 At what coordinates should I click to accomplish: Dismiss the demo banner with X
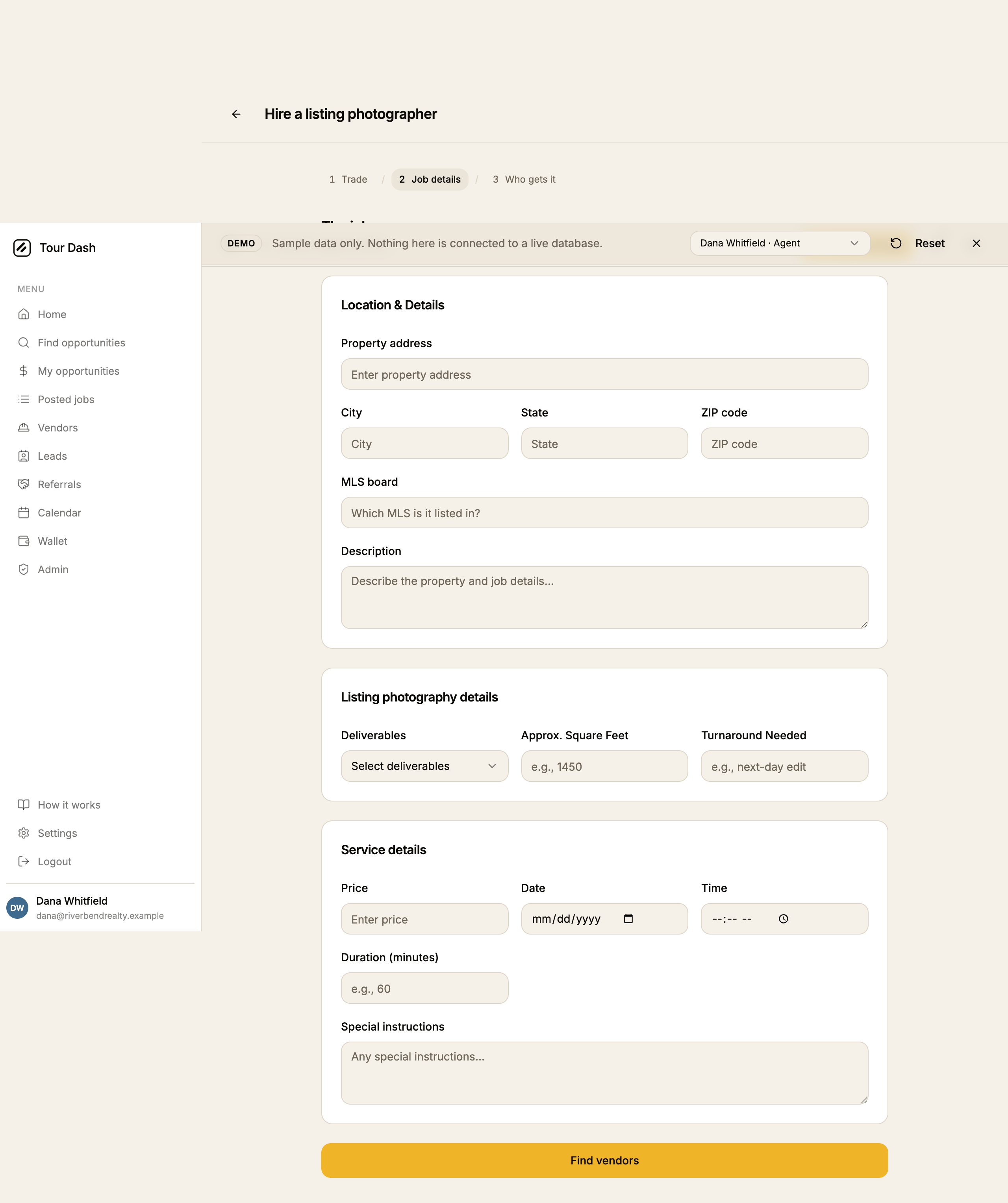point(976,243)
